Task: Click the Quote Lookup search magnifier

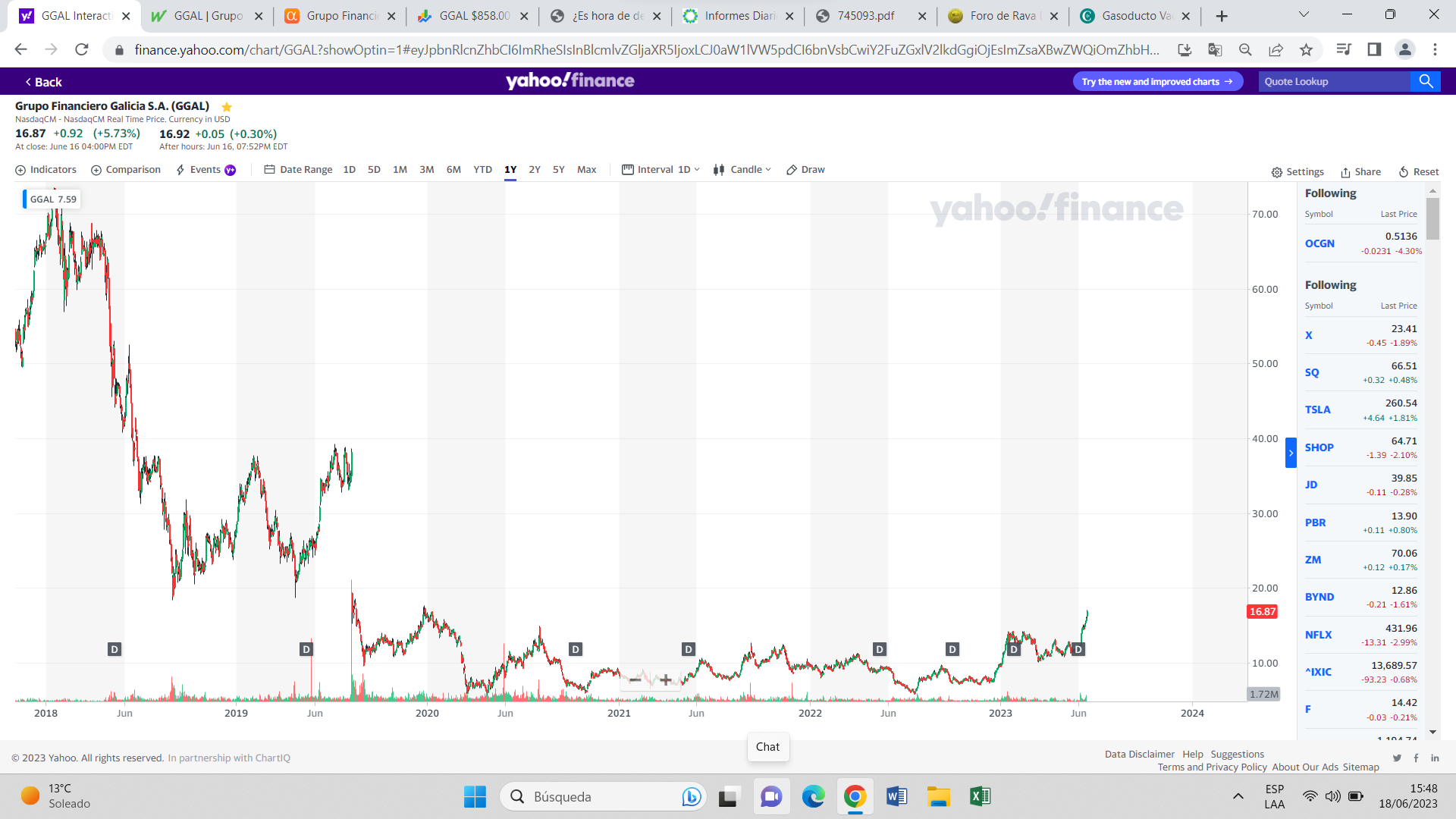Action: [1426, 81]
